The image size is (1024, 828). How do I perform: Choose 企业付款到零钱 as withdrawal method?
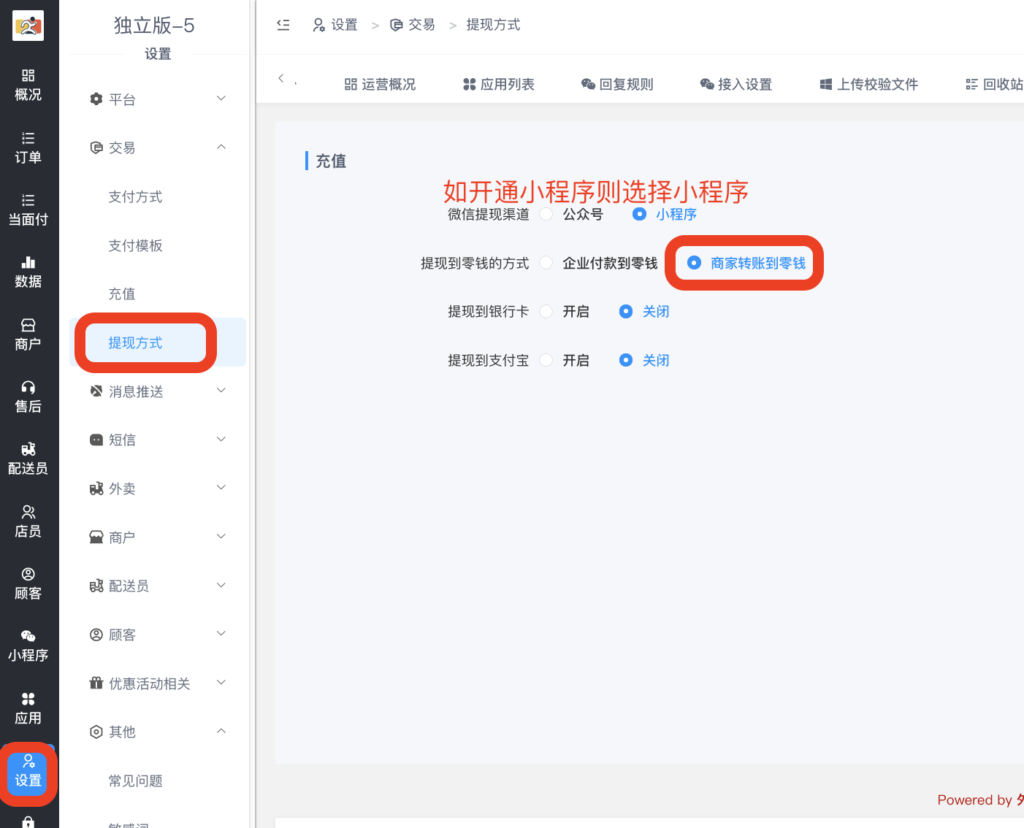tap(546, 263)
